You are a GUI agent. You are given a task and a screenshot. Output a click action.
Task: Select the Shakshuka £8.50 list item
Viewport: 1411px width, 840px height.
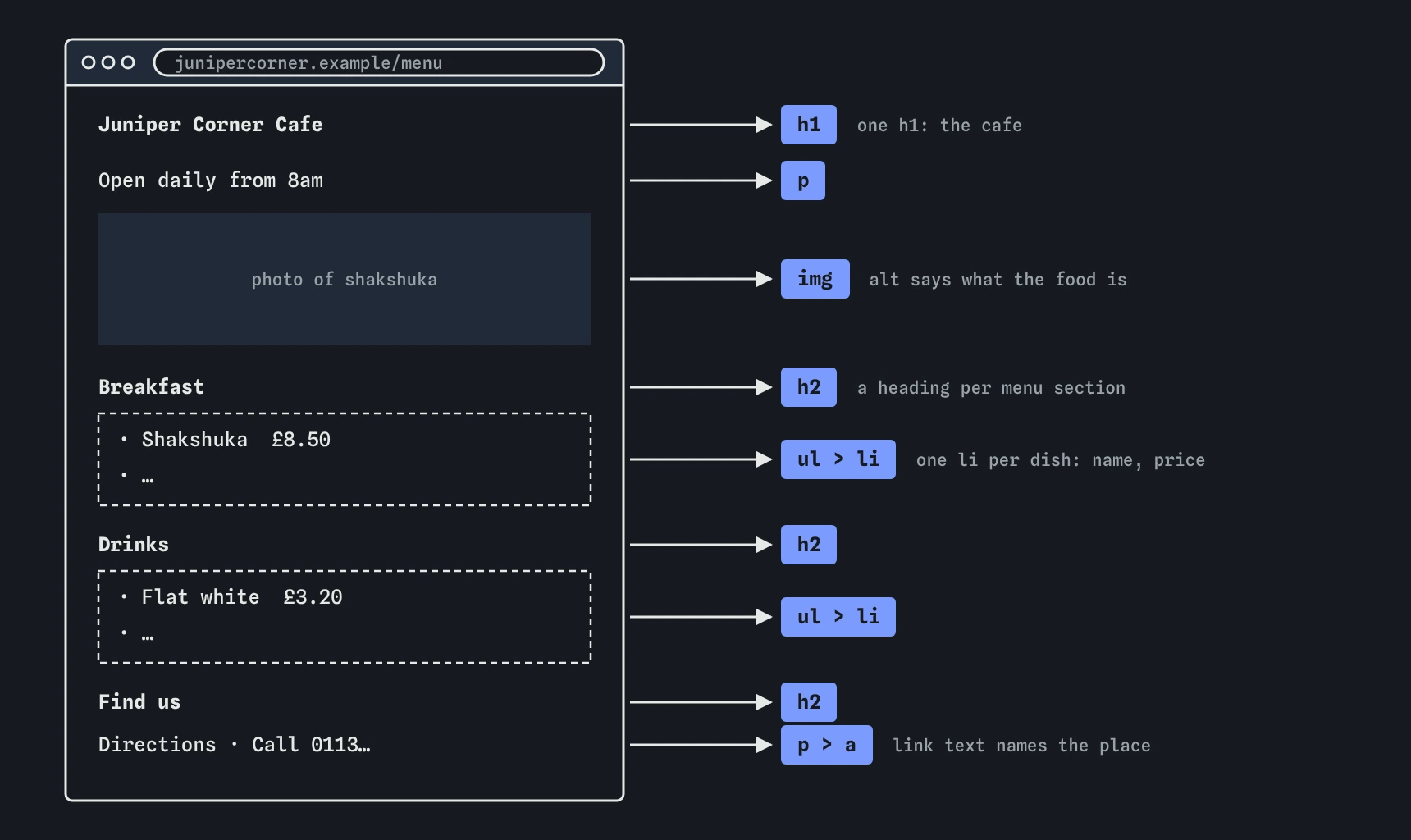[x=235, y=440]
